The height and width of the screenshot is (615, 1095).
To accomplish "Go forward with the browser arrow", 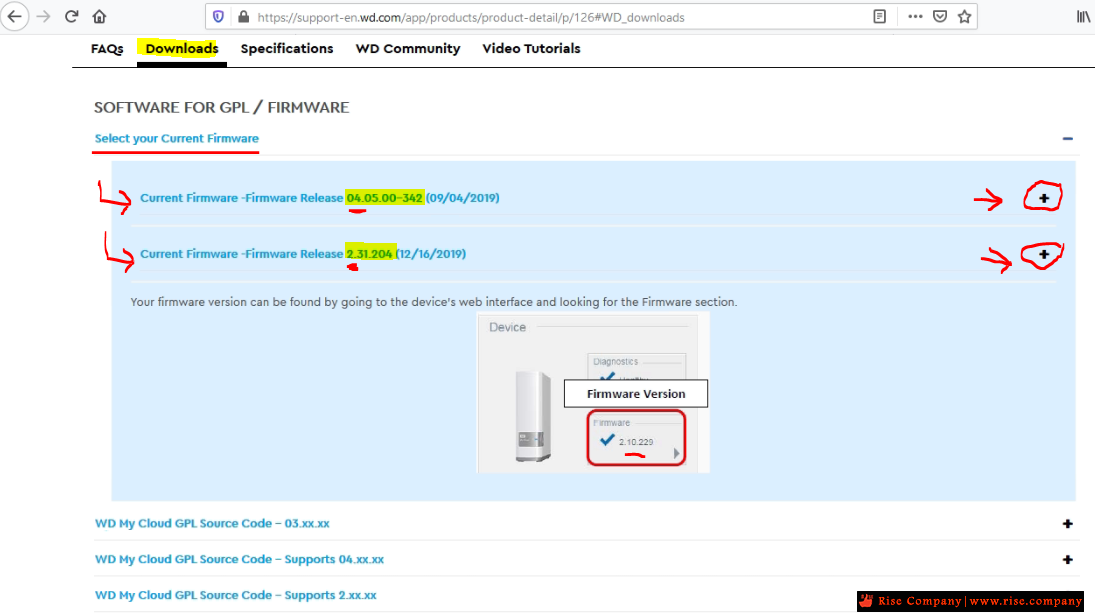I will [x=43, y=17].
